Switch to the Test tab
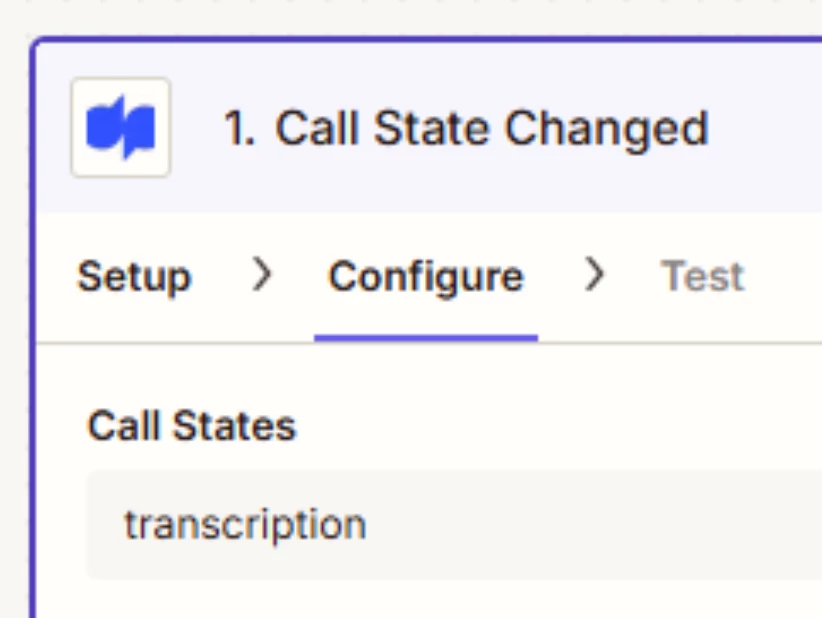This screenshot has height=618, width=822. pos(702,276)
